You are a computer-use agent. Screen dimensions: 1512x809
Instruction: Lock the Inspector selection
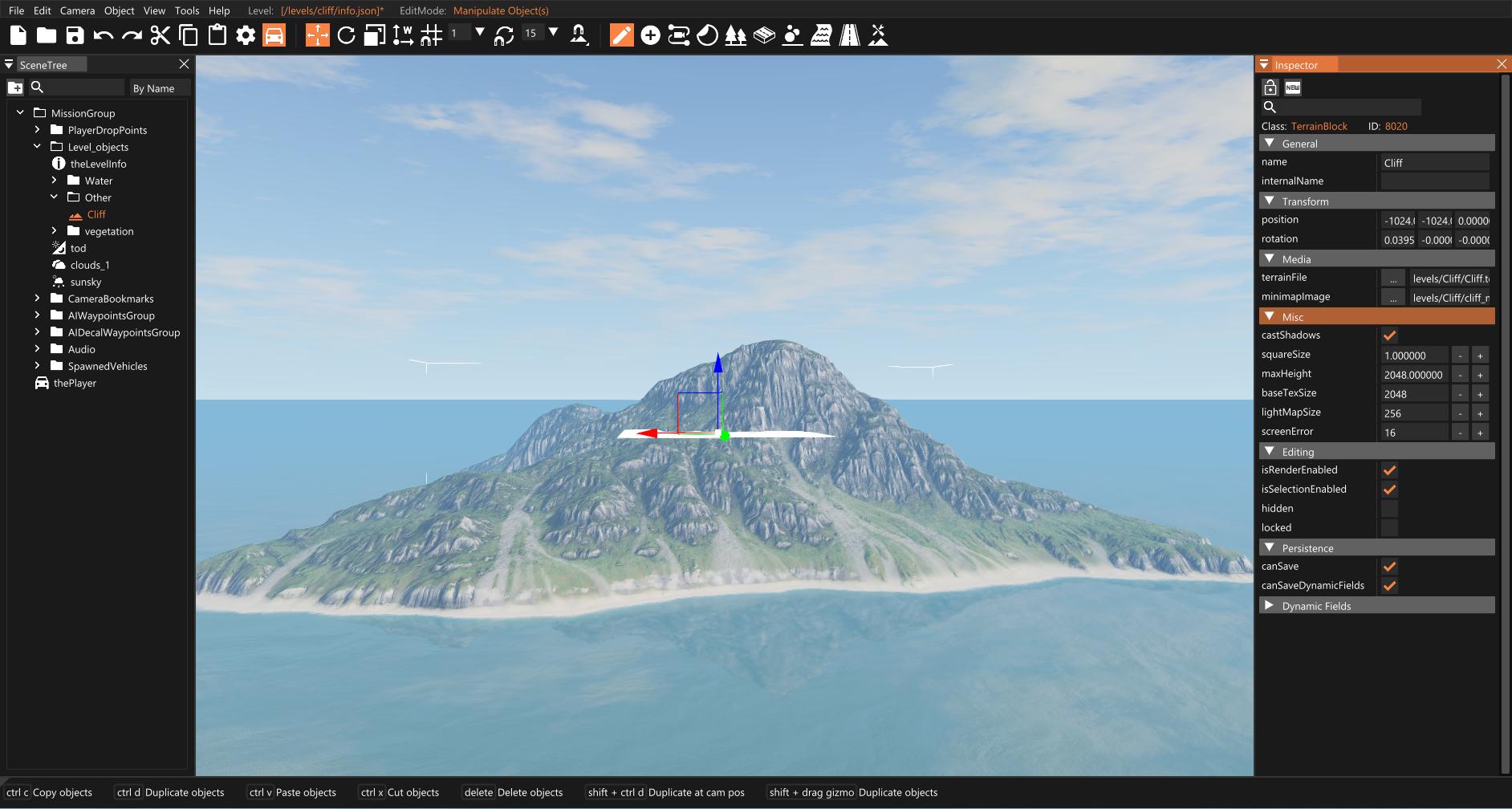[x=1270, y=87]
